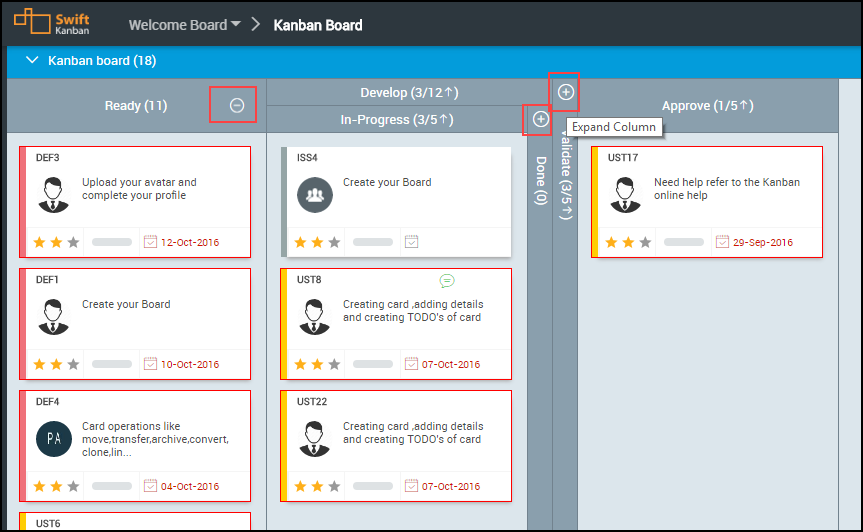Open the green comment bubble on UST8

coord(447,281)
